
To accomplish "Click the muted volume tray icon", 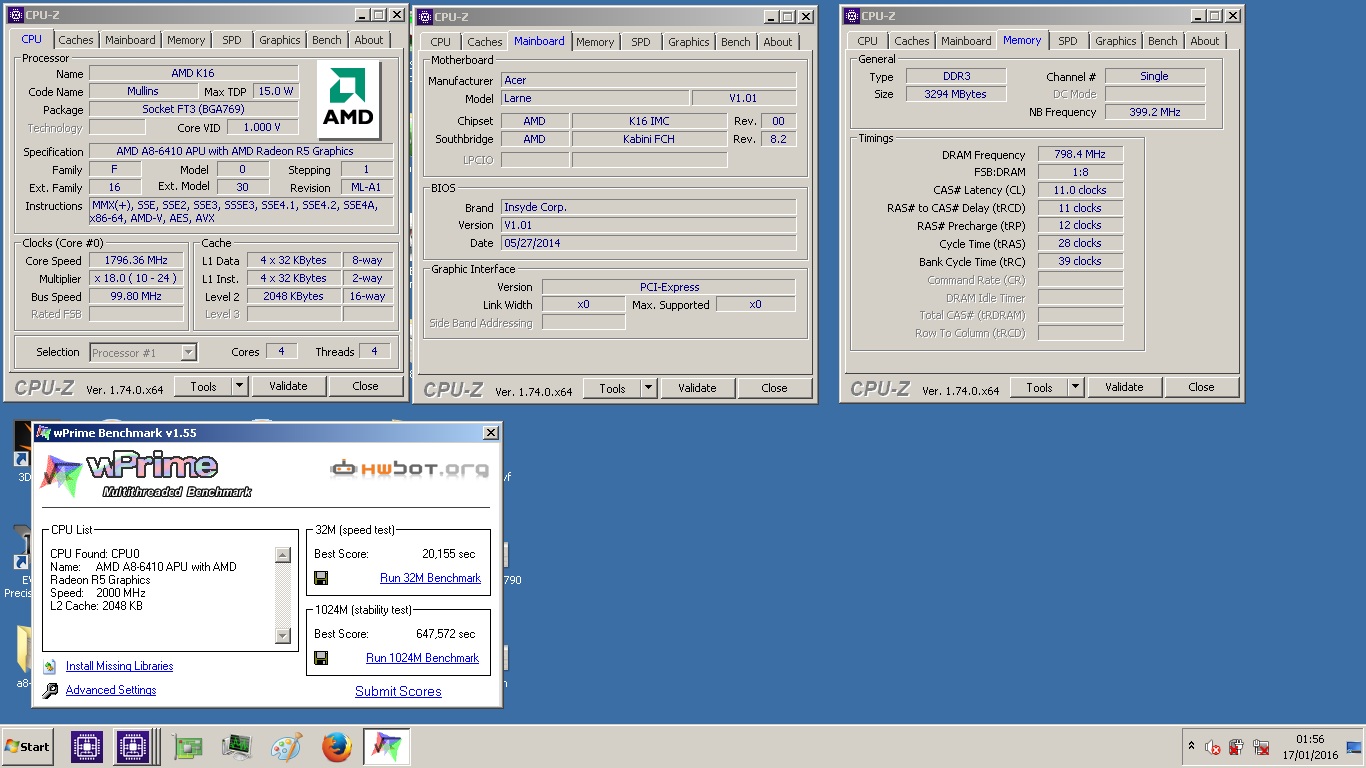I will 1213,747.
